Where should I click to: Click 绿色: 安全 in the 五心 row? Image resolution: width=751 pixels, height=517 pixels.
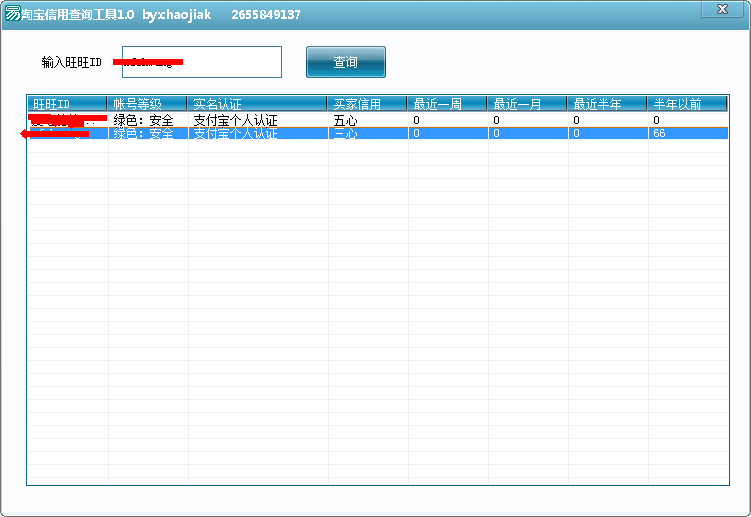coord(143,120)
